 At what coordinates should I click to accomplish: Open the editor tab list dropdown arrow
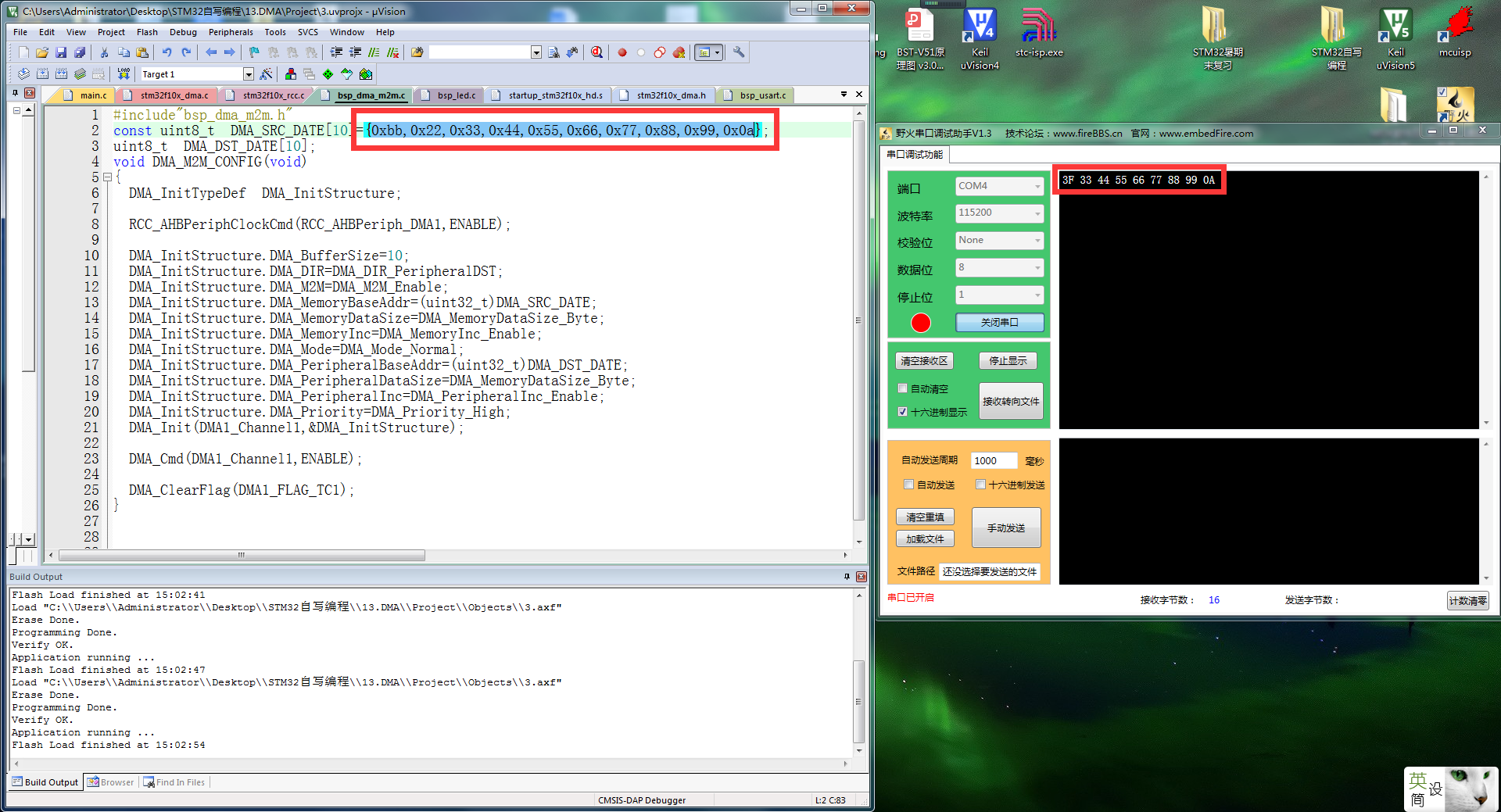click(x=844, y=95)
